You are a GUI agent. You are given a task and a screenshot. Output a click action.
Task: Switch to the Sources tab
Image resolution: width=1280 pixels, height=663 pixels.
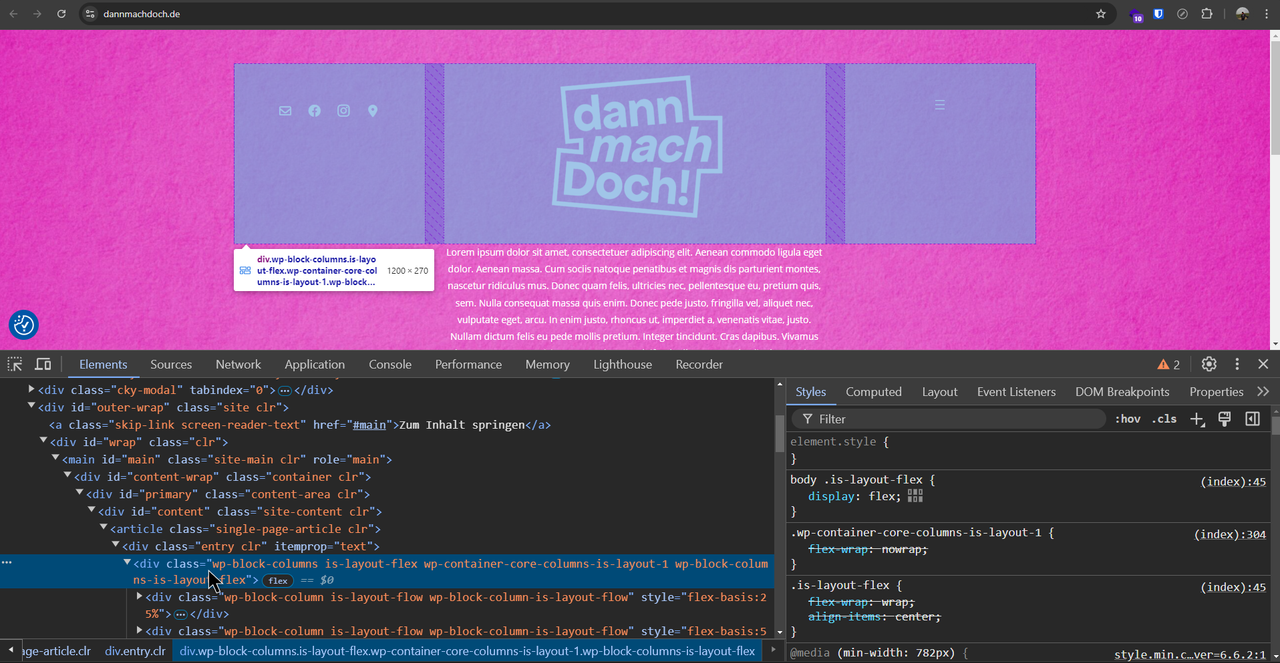click(x=171, y=364)
